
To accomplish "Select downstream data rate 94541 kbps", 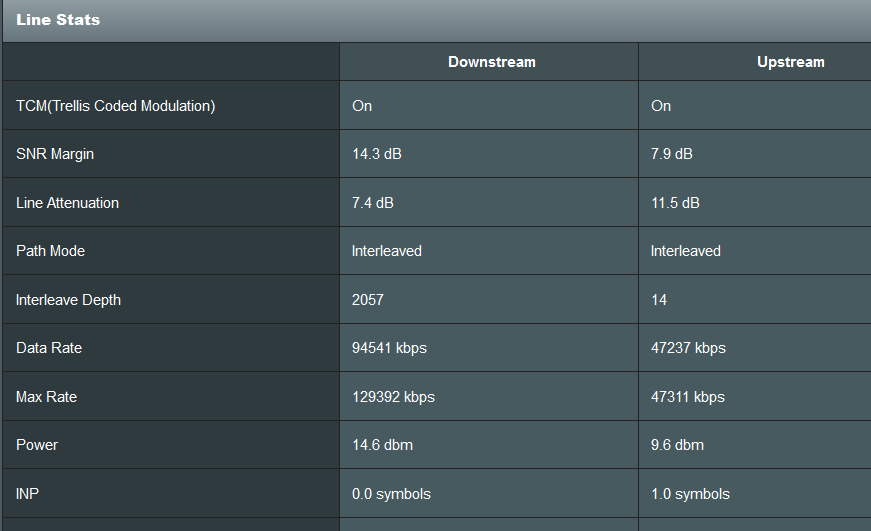I will (x=389, y=348).
